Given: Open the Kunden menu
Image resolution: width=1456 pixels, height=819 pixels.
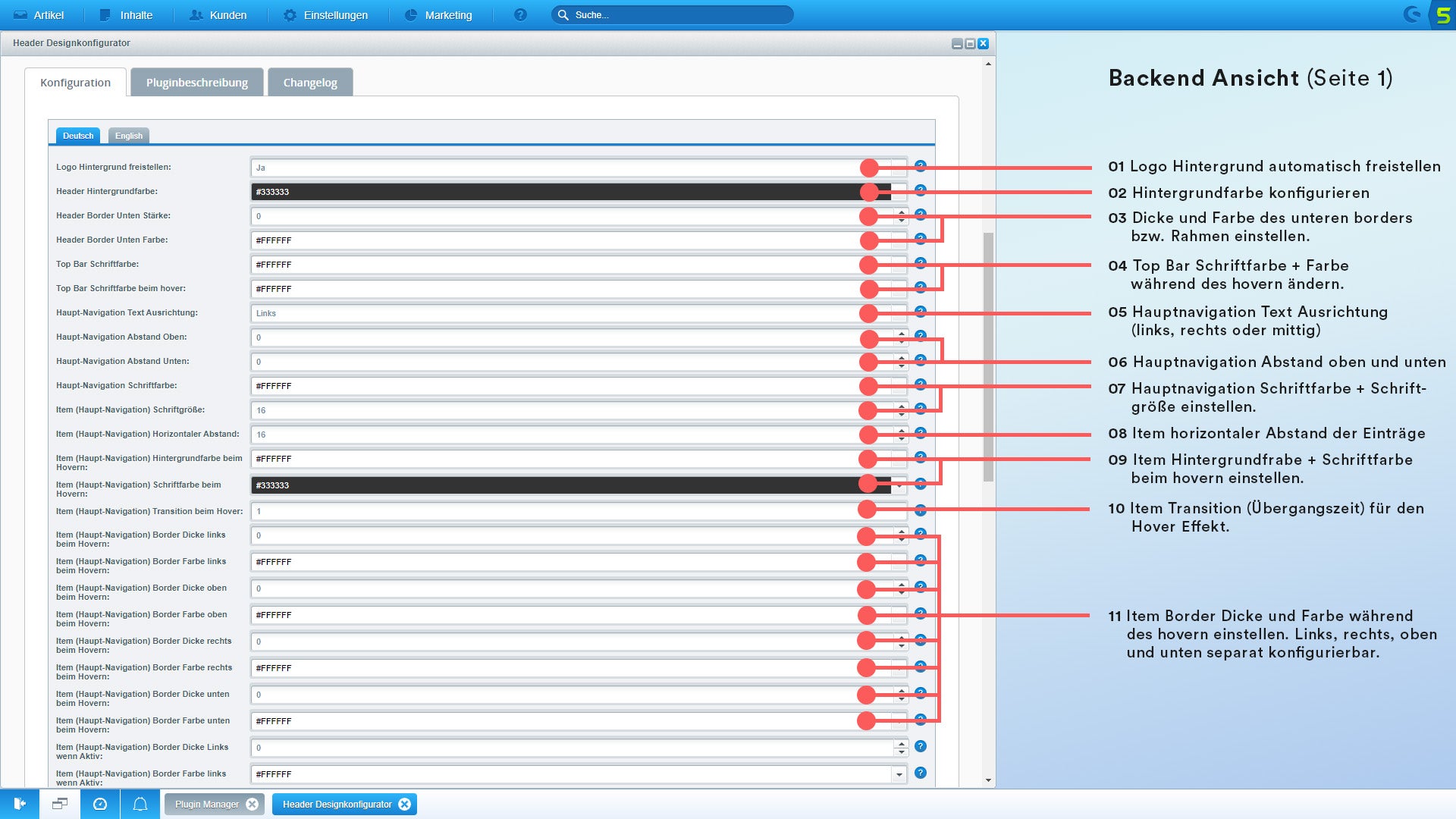Looking at the screenshot, I should tap(218, 15).
